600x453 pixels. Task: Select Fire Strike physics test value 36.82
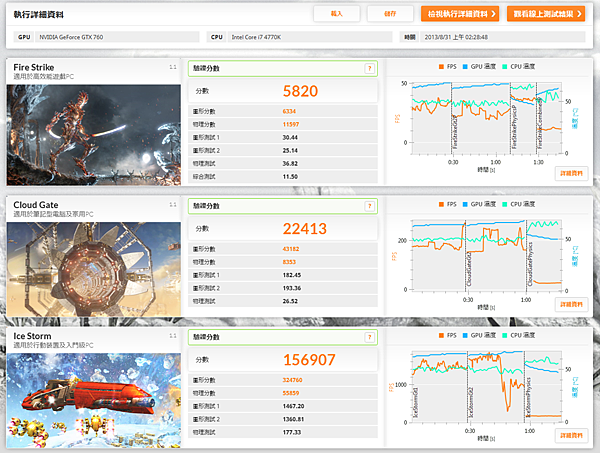tap(290, 163)
